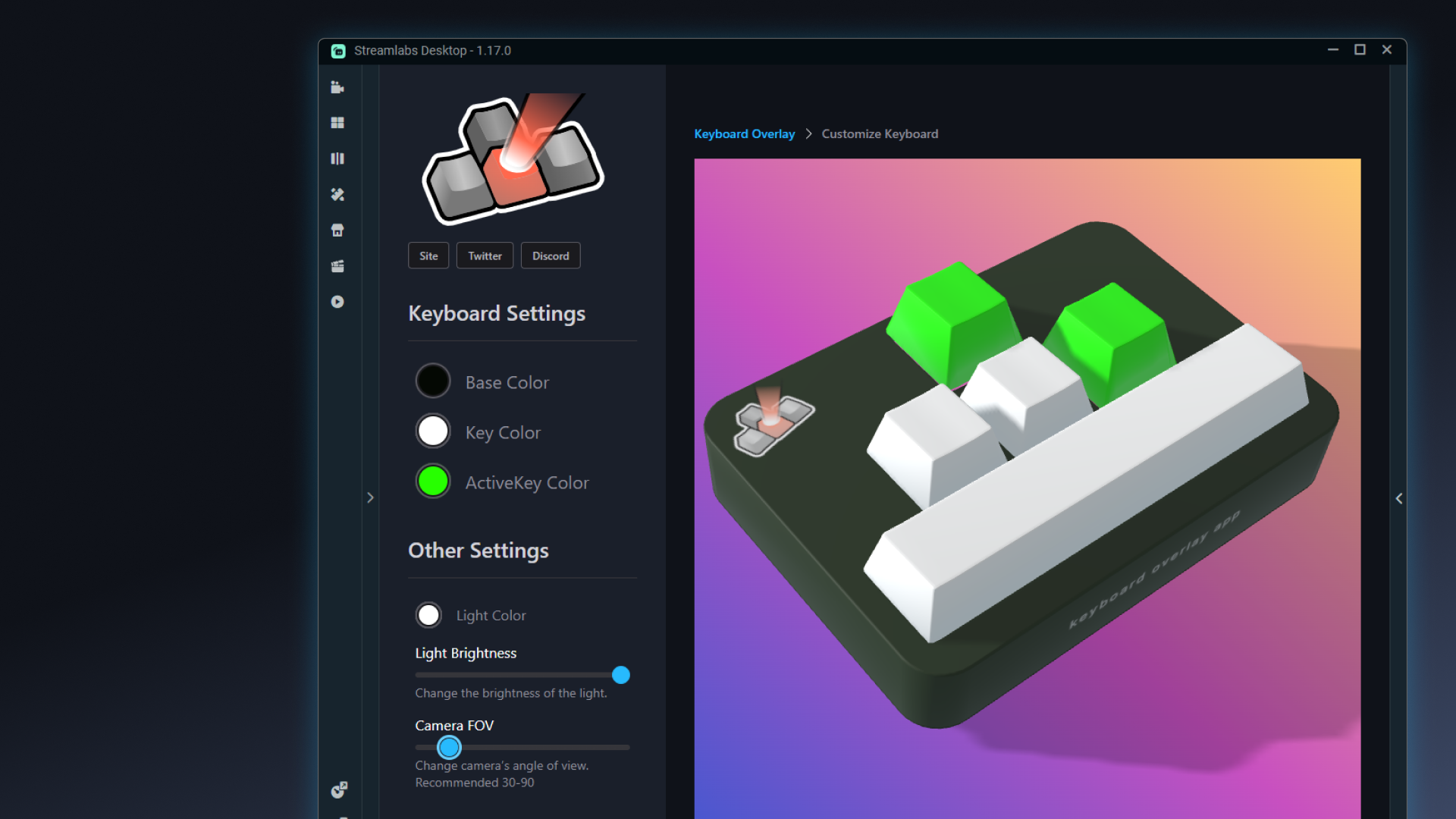Pick the green ActiveKey Color swatch
The width and height of the screenshot is (1456, 819).
pyautogui.click(x=433, y=481)
